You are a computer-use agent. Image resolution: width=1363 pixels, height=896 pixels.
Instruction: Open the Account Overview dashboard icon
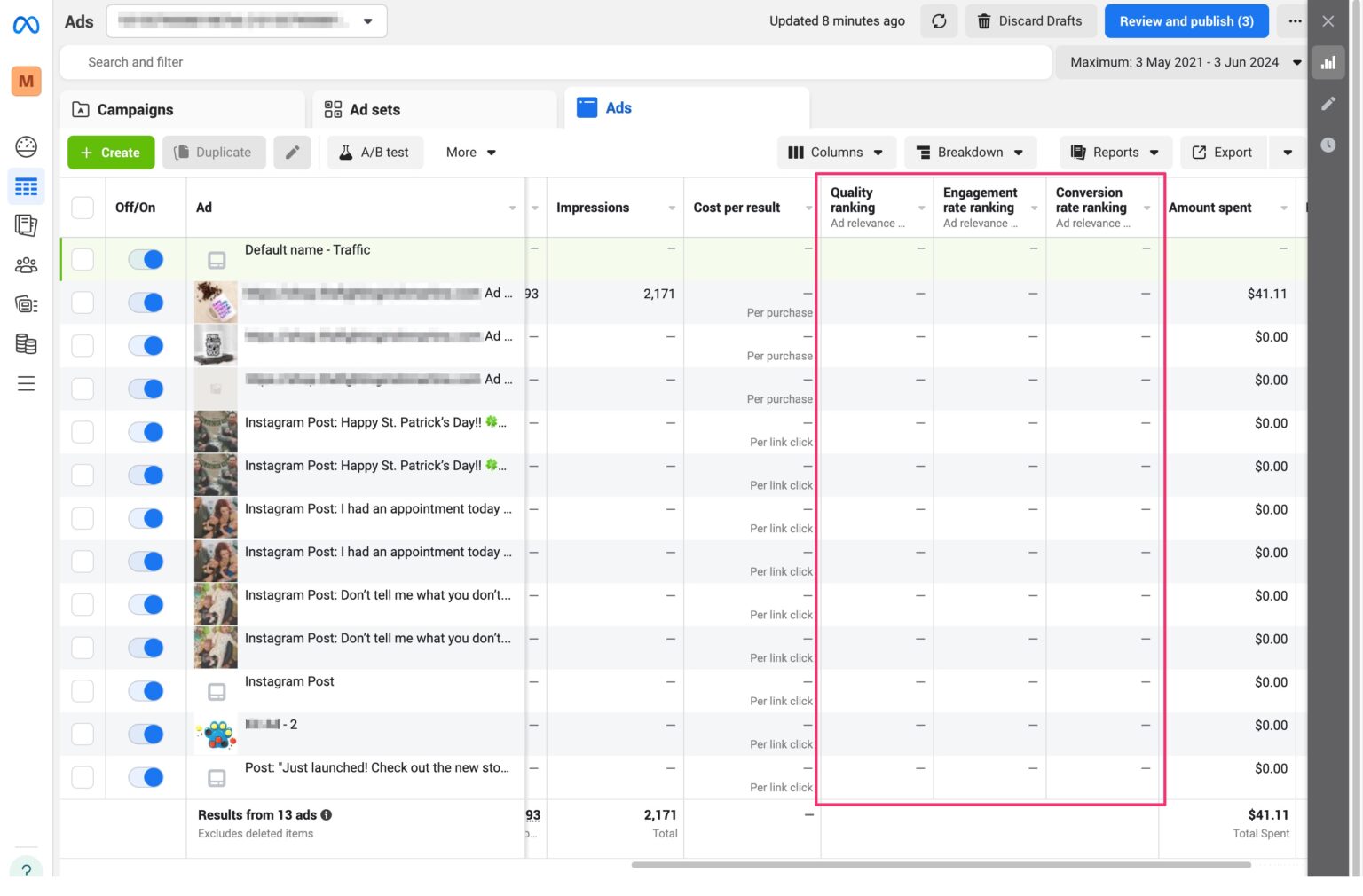(26, 146)
